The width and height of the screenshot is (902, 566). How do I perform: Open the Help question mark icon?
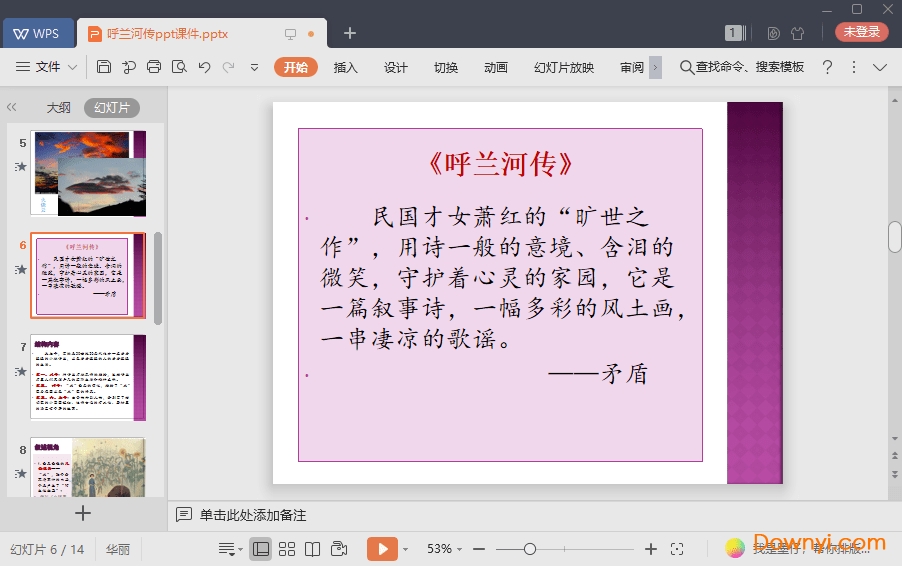pos(827,67)
